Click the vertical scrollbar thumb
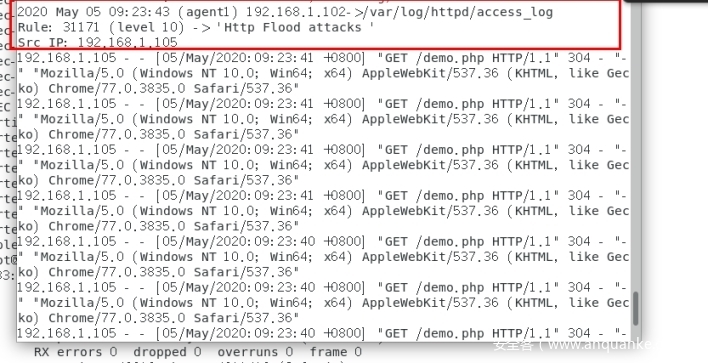The width and height of the screenshot is (709, 363). tap(636, 308)
